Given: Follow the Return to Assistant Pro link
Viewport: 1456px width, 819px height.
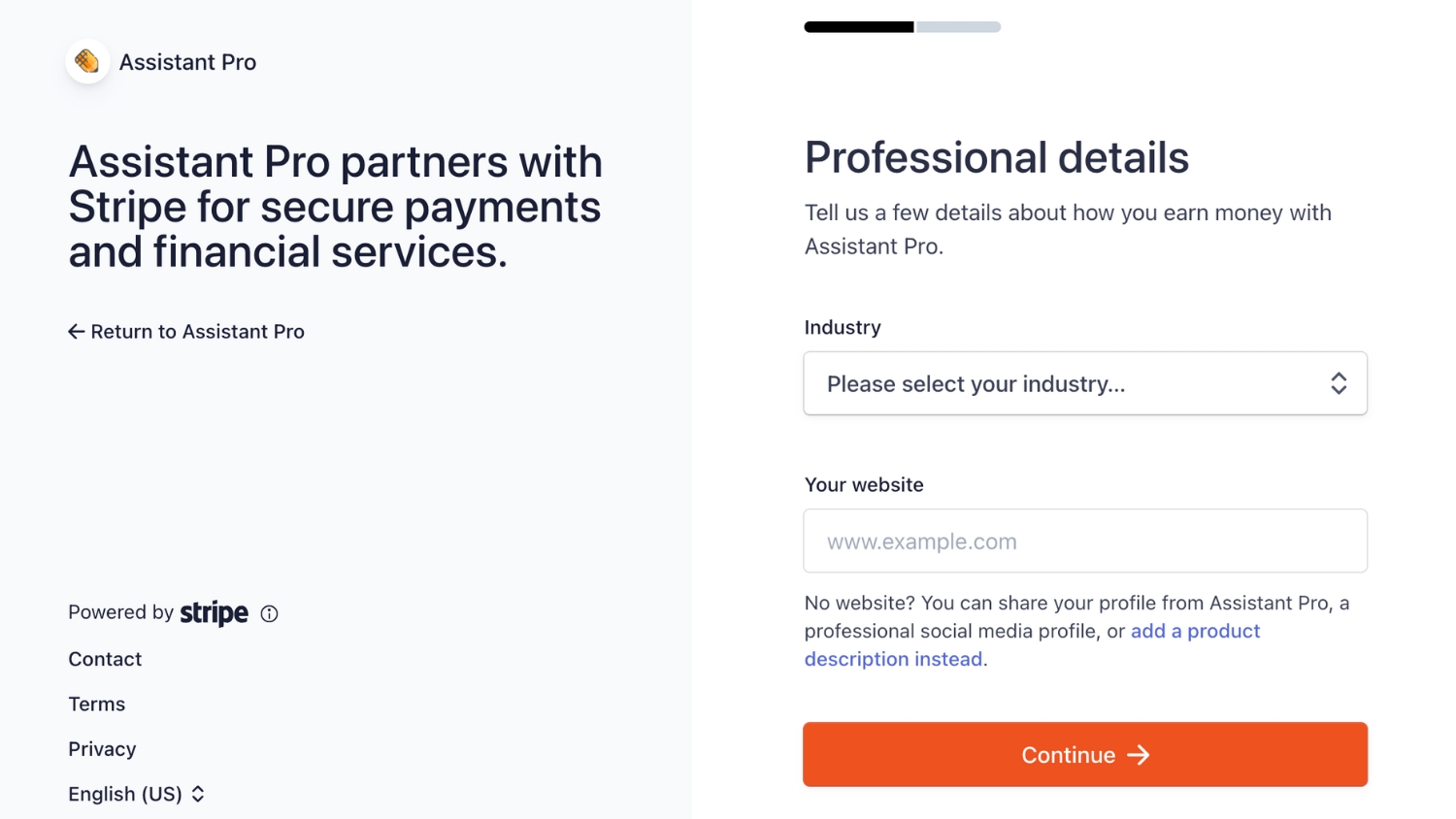Looking at the screenshot, I should click(x=186, y=332).
